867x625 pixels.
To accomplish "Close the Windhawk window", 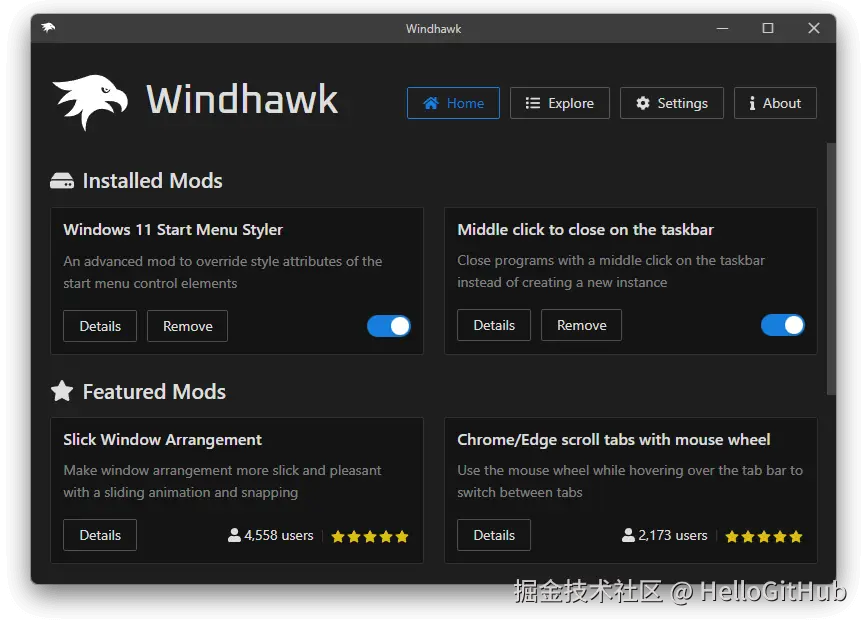I will click(x=813, y=28).
